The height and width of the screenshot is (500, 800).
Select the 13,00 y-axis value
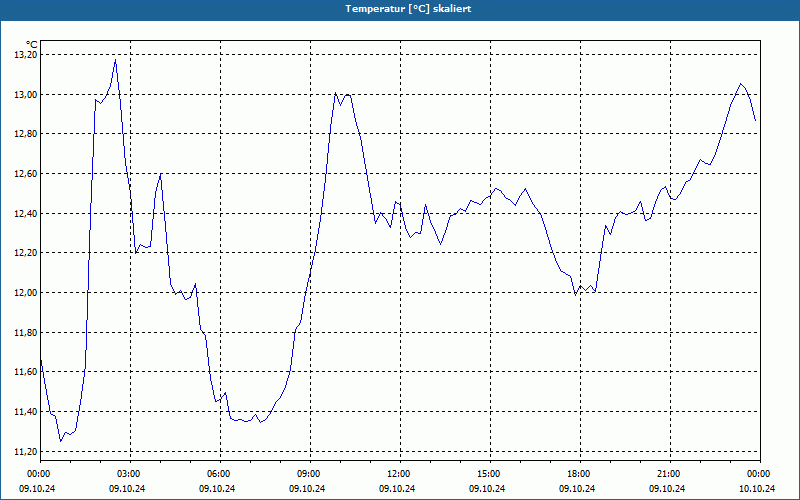pos(25,94)
